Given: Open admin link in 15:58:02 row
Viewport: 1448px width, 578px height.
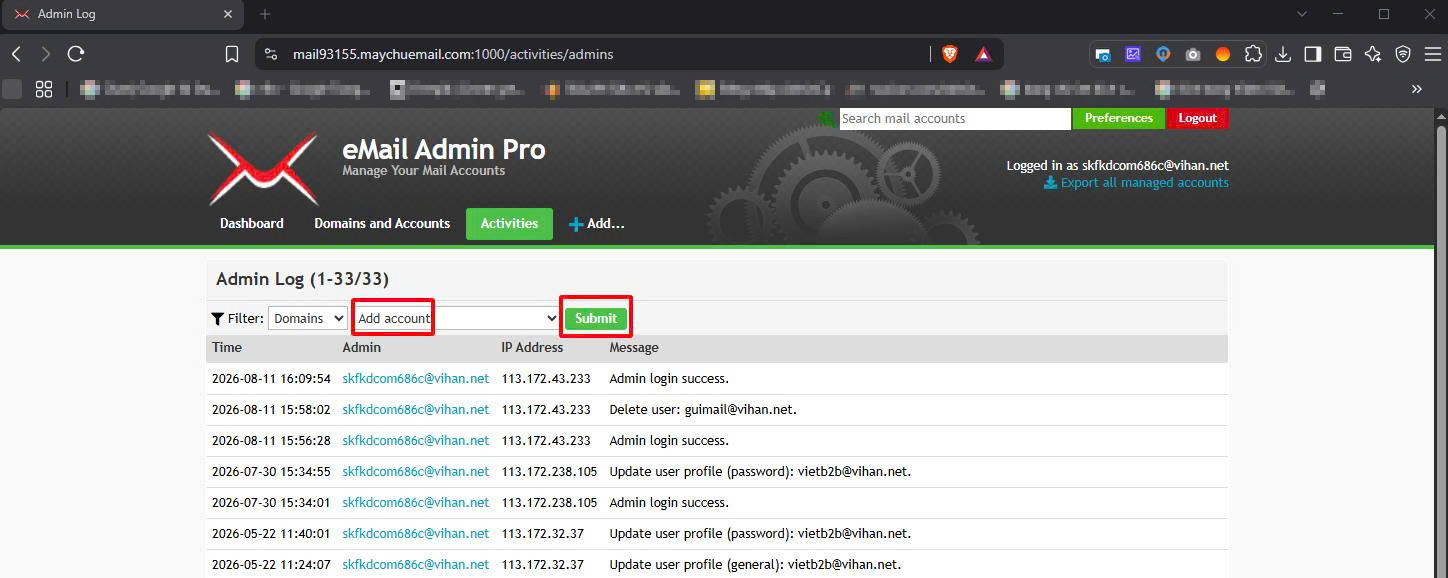Looking at the screenshot, I should (416, 409).
